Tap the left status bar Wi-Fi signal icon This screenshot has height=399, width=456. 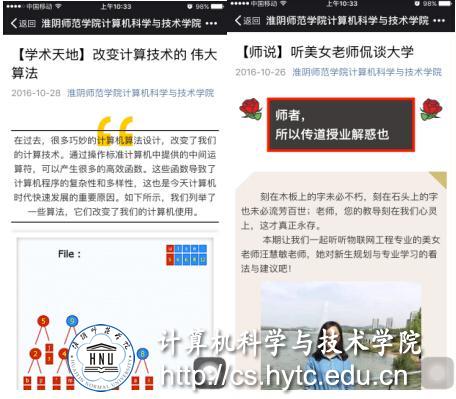[x=58, y=6]
